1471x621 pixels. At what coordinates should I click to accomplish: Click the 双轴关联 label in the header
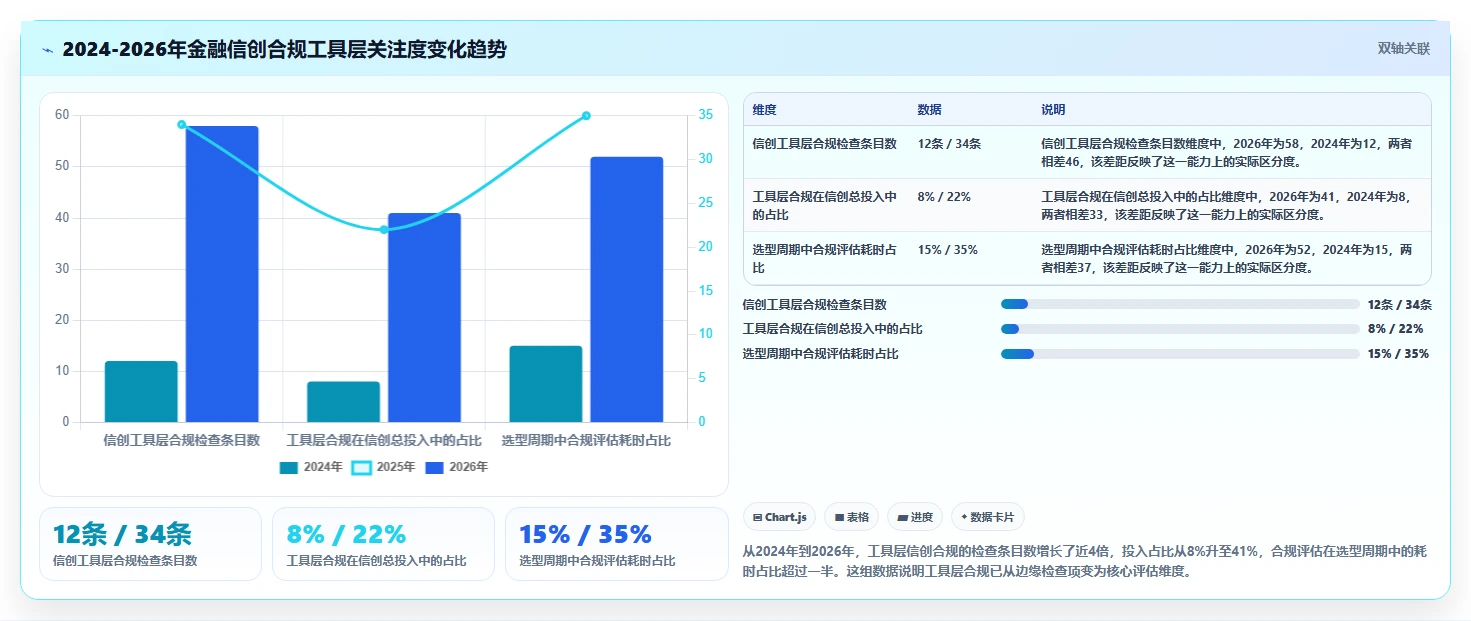(1404, 48)
